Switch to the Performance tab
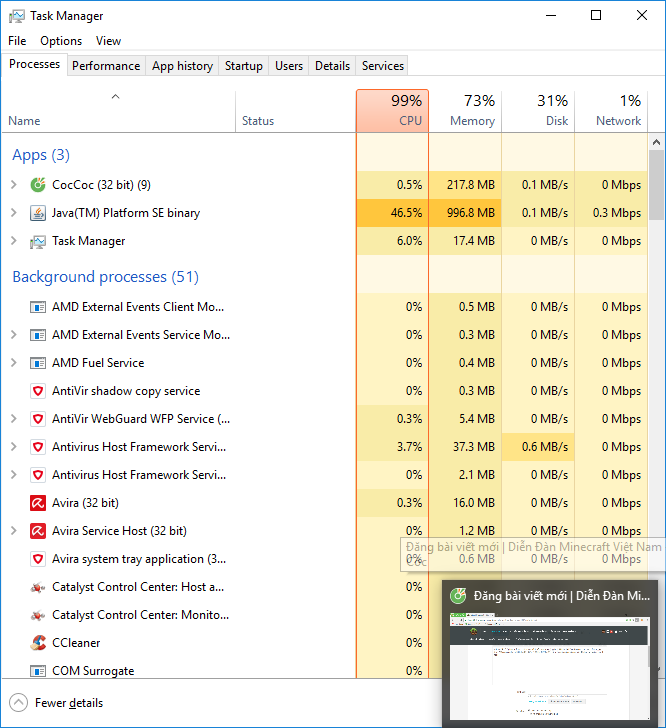 [106, 66]
